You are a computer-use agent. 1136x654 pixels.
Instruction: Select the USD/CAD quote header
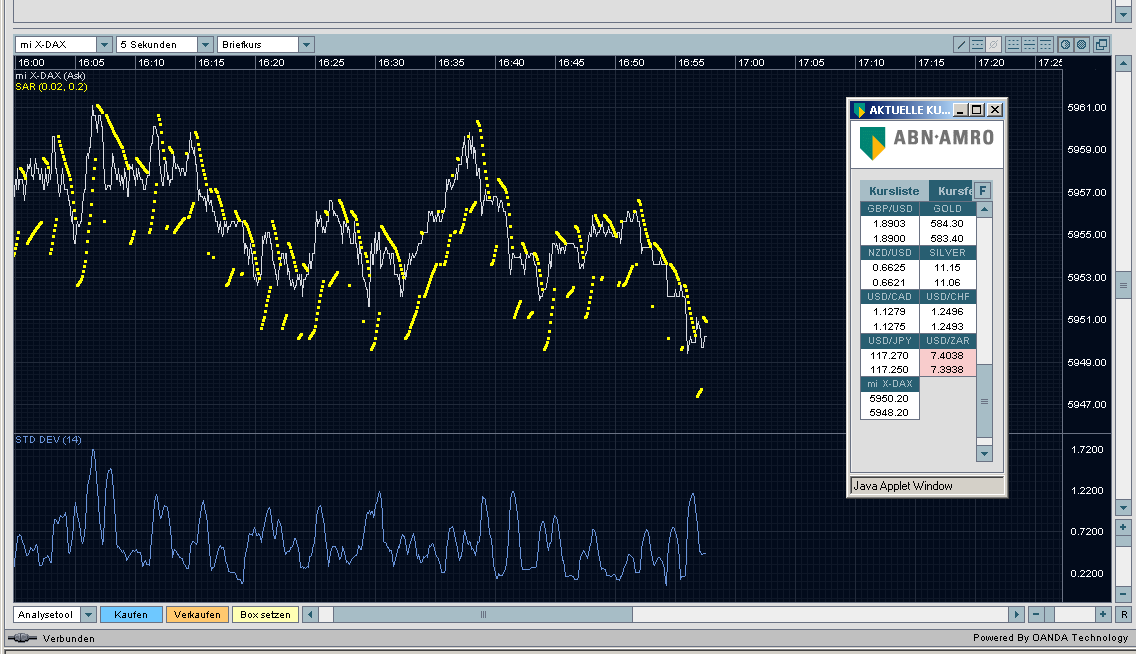(890, 297)
